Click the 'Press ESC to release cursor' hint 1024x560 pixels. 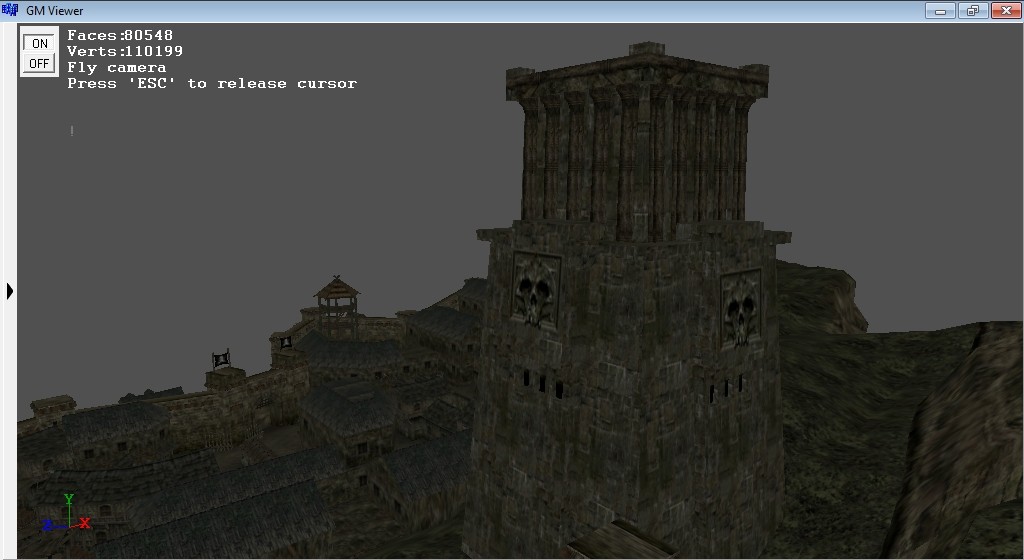pos(212,84)
